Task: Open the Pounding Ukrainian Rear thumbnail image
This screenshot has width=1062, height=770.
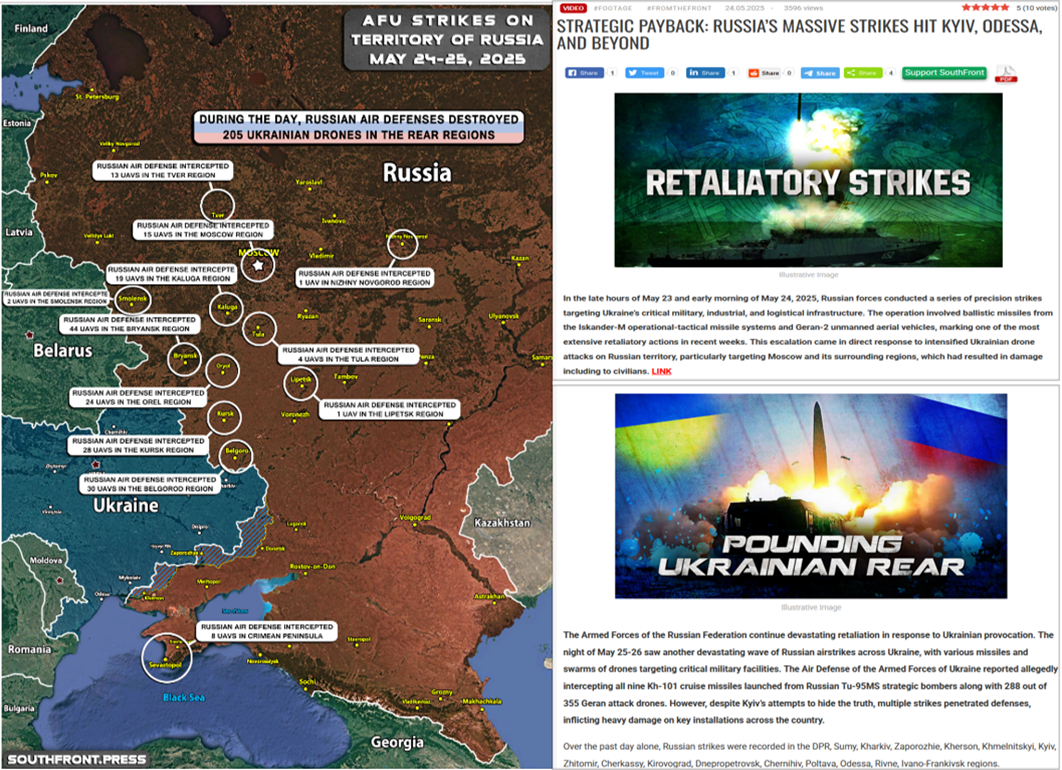Action: tap(811, 496)
